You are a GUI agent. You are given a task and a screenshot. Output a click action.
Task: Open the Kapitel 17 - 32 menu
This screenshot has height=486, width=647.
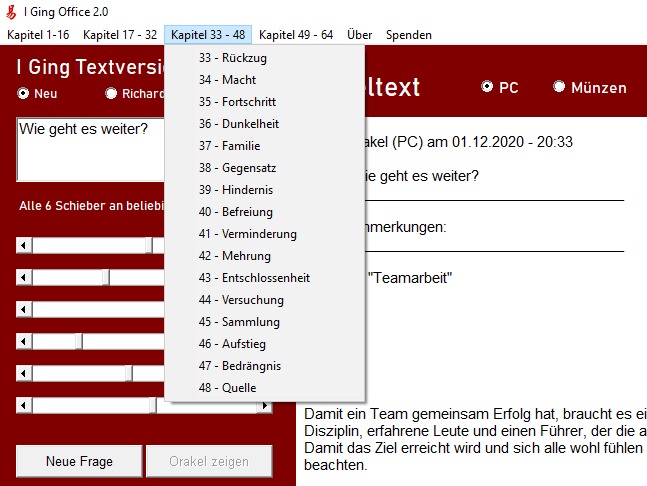click(x=120, y=35)
